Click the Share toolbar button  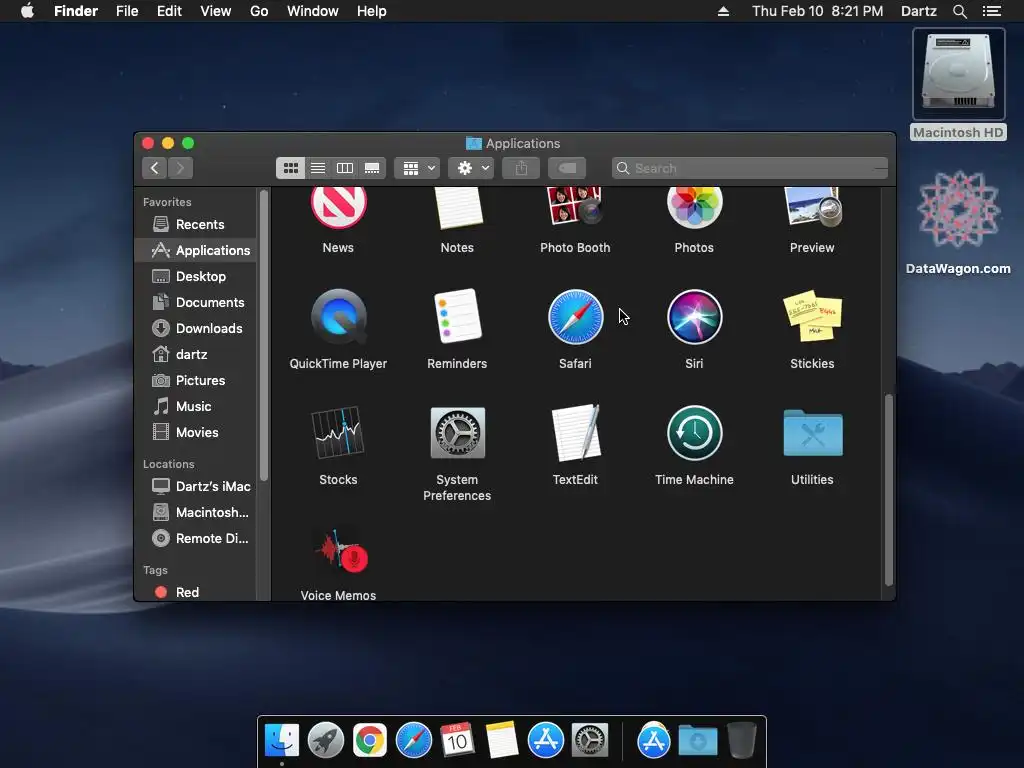tap(521, 168)
